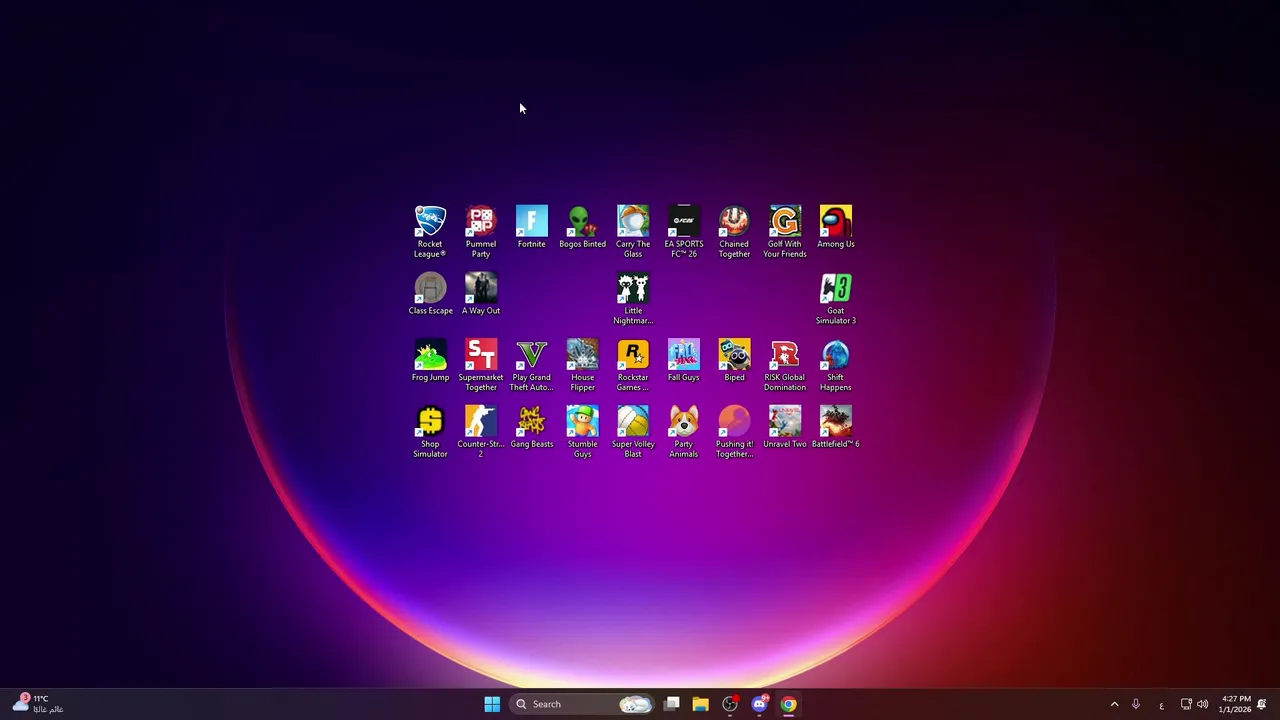Screen dimensions: 1280x720
Task: Click the Chained Together desktop icon
Action: pyautogui.click(x=734, y=232)
